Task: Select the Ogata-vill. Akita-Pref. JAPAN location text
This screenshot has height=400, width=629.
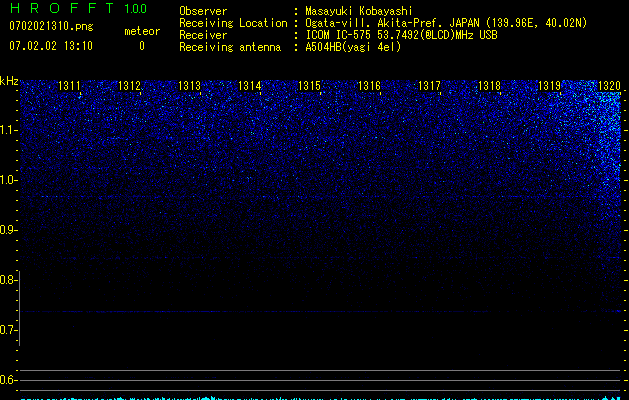Action: coord(446,23)
